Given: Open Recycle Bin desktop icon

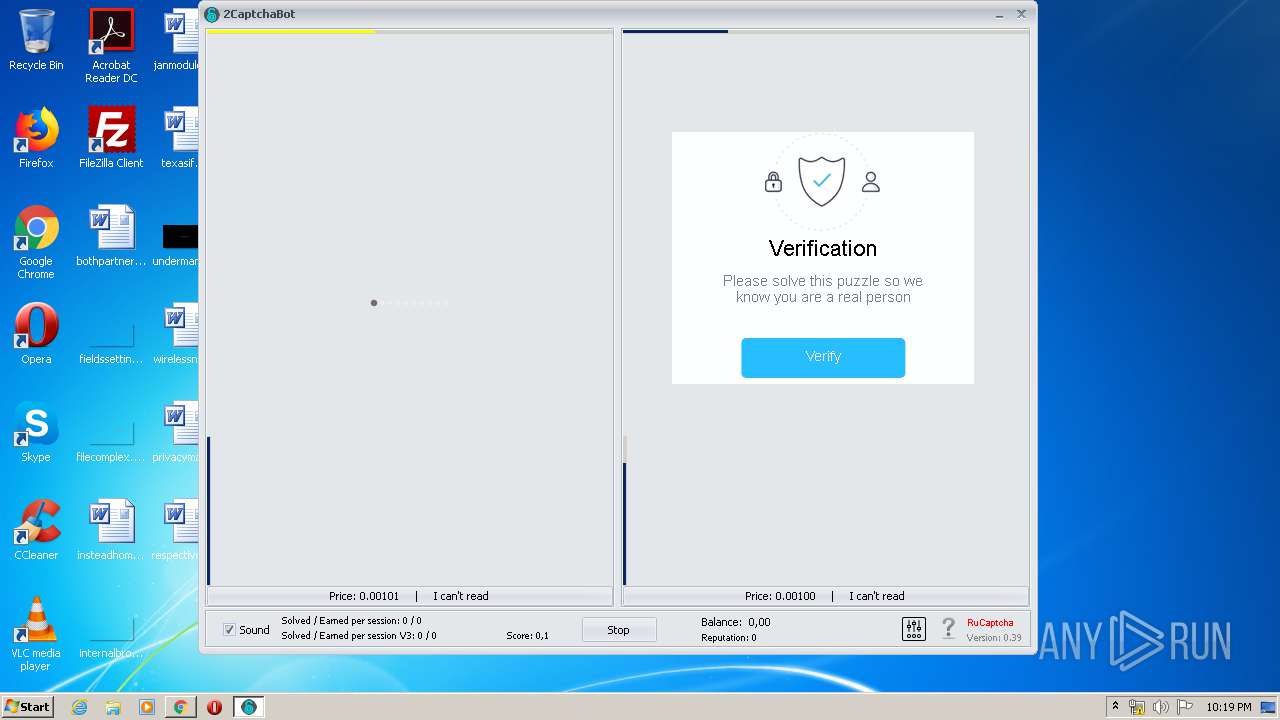Looking at the screenshot, I should click(36, 41).
